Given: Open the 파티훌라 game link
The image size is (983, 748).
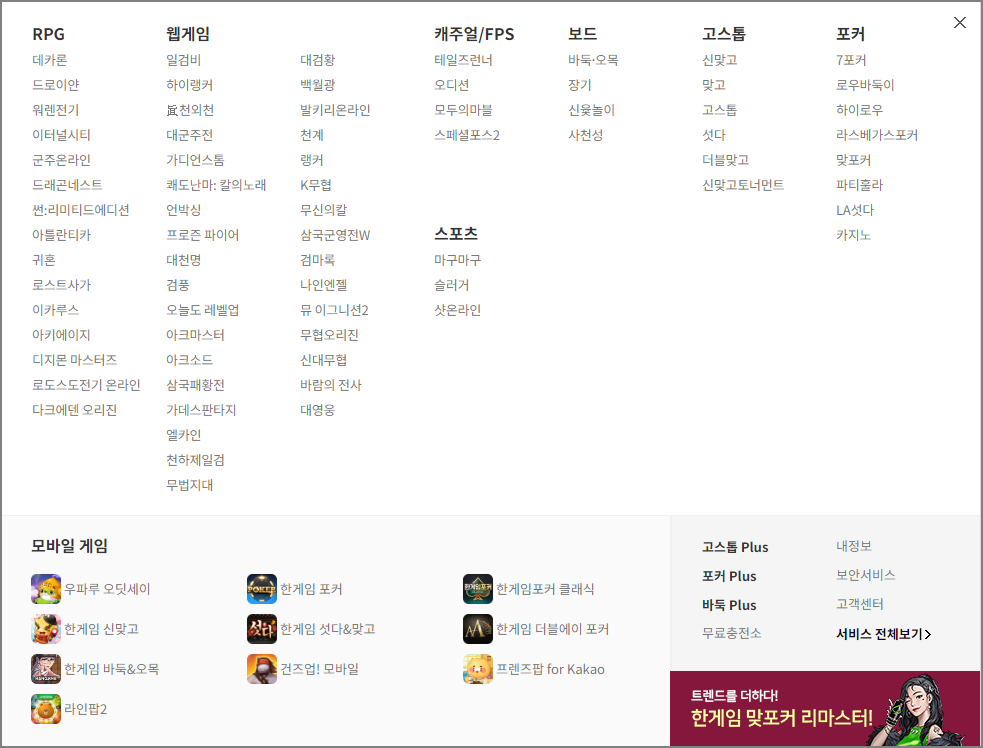Looking at the screenshot, I should (x=859, y=185).
